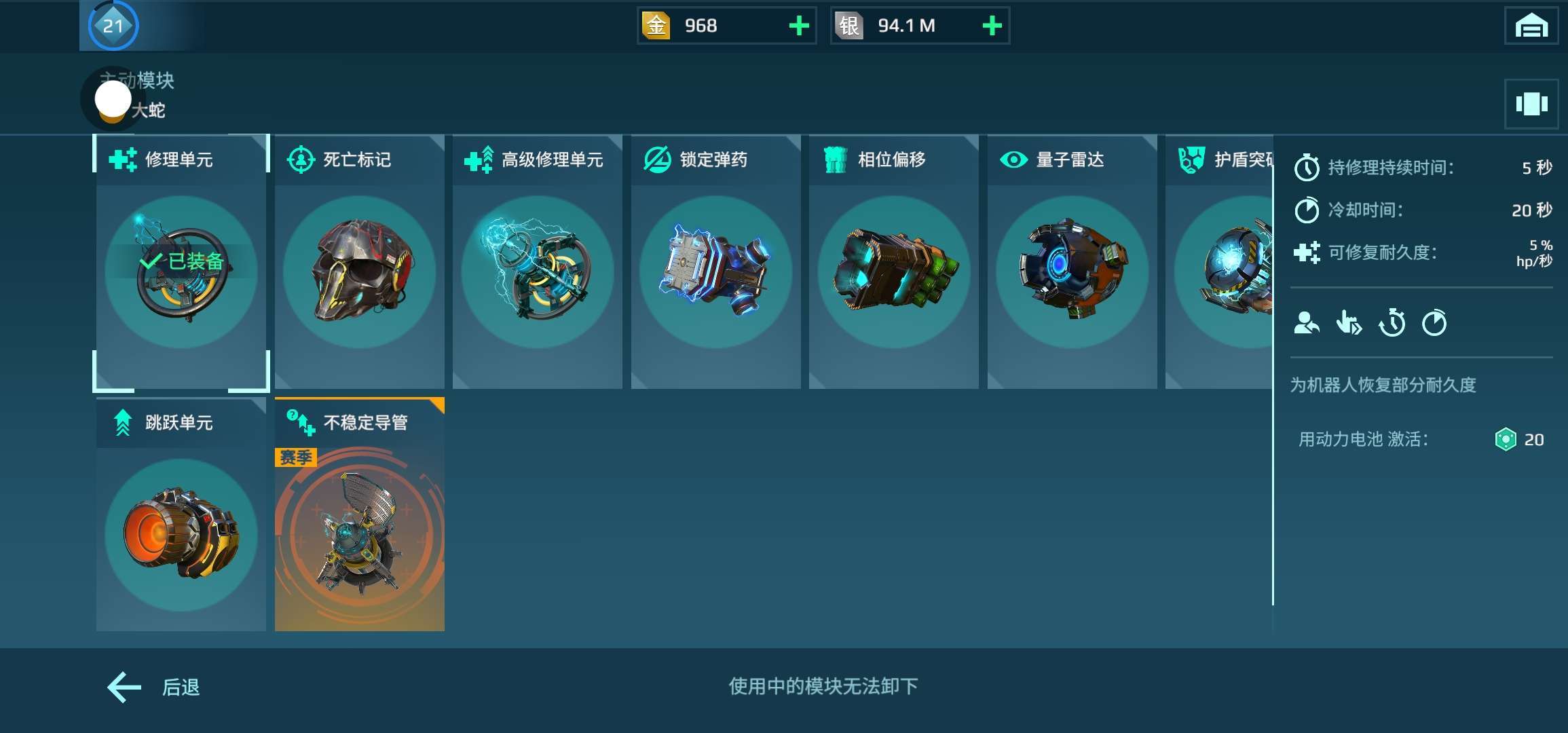
Task: Tap the player level 21 badge
Action: tap(113, 26)
